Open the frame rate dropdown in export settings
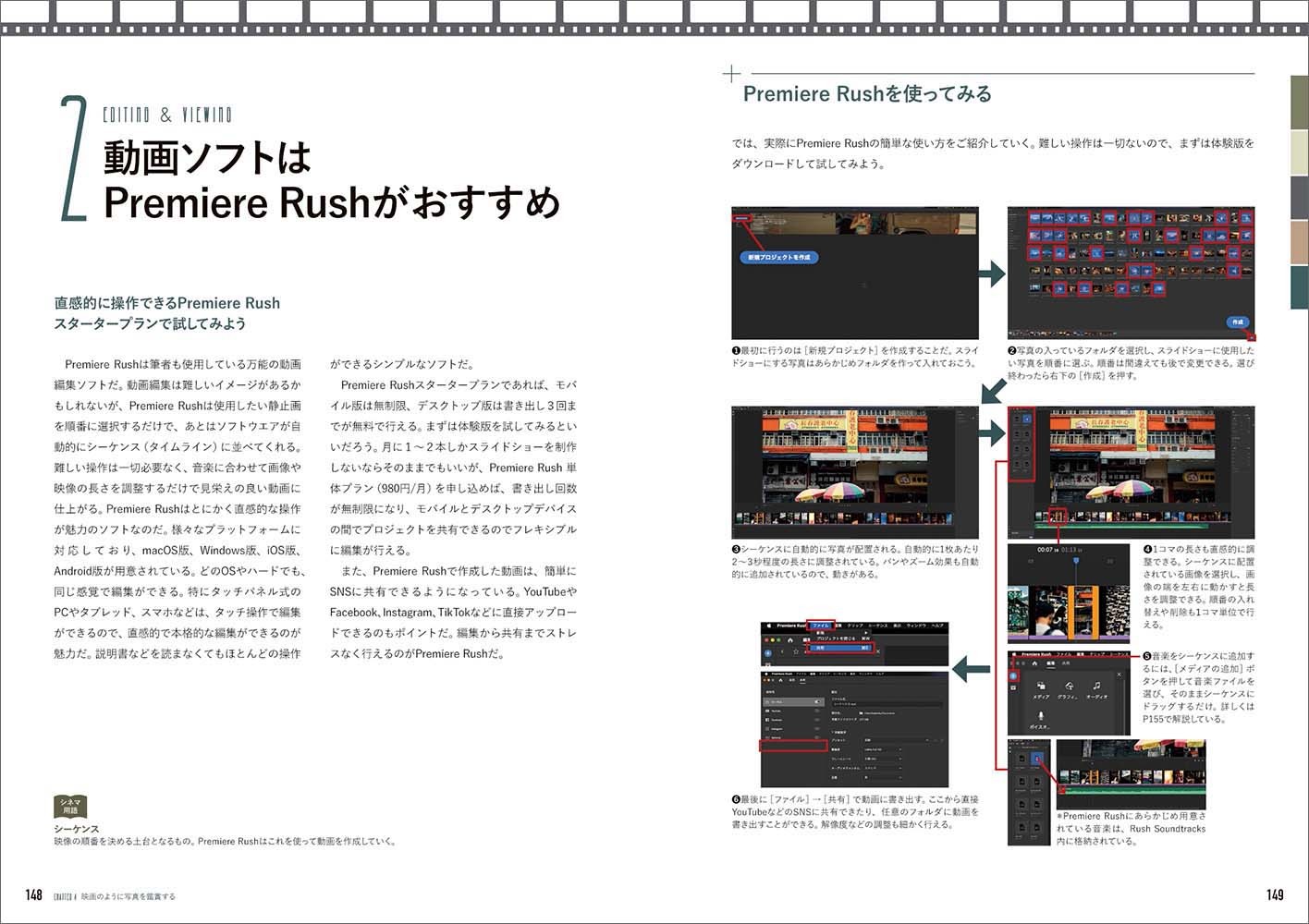The width and height of the screenshot is (1309, 924). point(882,759)
